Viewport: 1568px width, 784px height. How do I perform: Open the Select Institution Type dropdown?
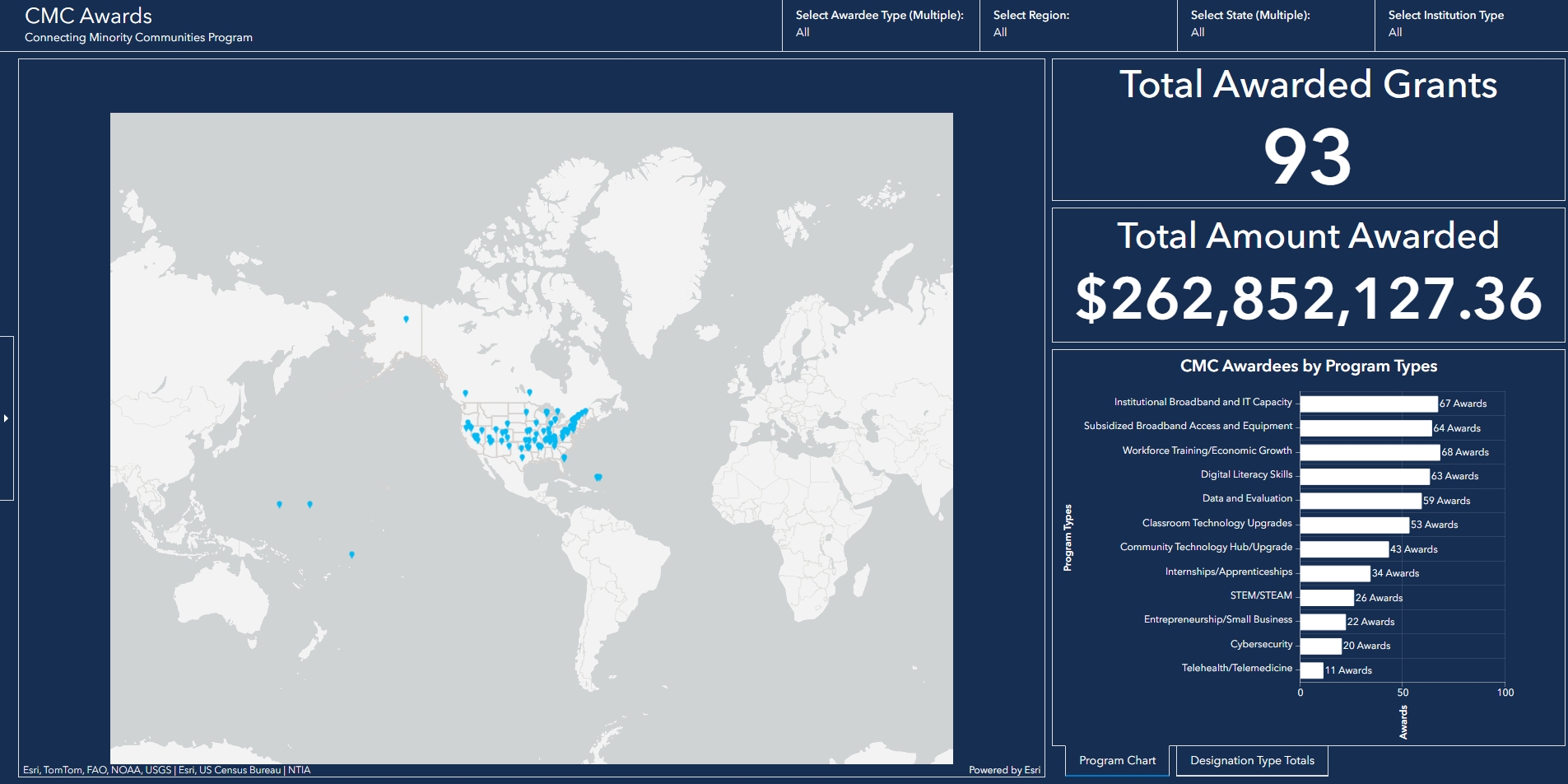tap(1470, 25)
